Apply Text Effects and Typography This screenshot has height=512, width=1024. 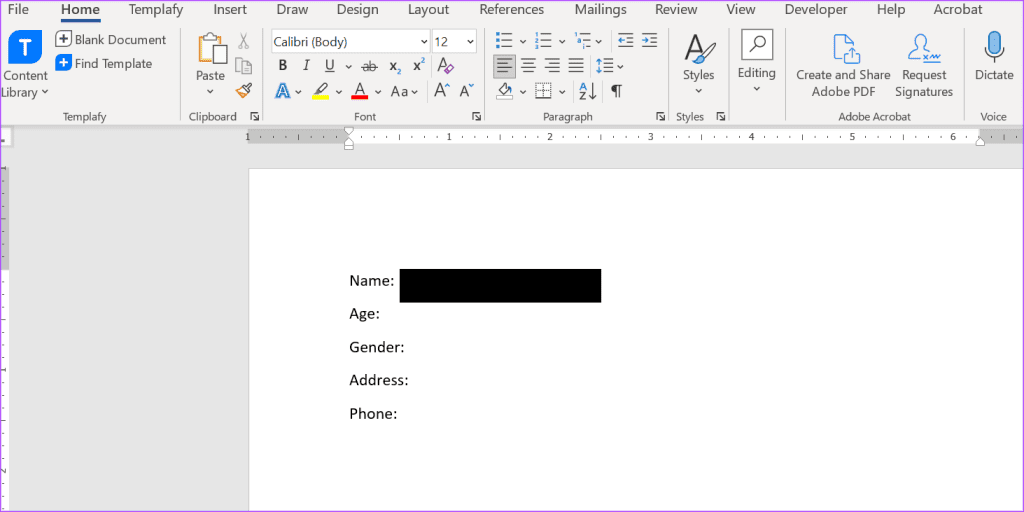(x=283, y=91)
